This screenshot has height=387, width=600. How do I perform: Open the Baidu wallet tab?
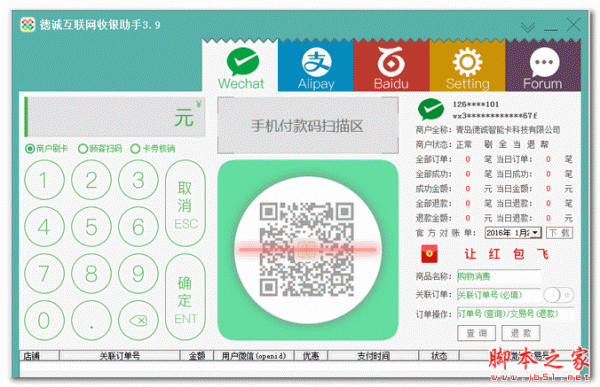pos(391,66)
